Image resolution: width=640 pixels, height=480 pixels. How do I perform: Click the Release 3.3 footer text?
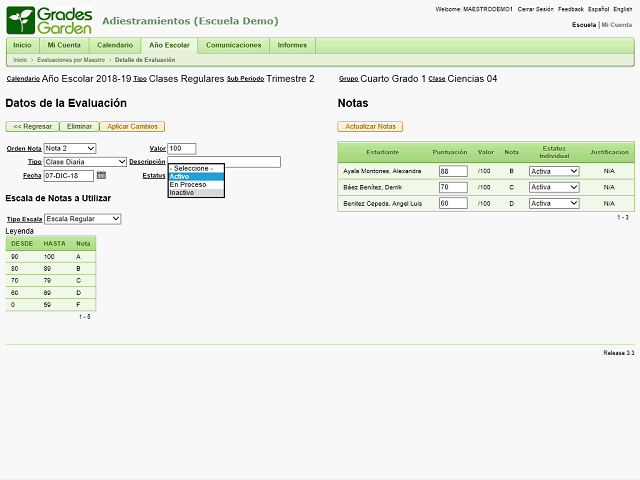(619, 353)
